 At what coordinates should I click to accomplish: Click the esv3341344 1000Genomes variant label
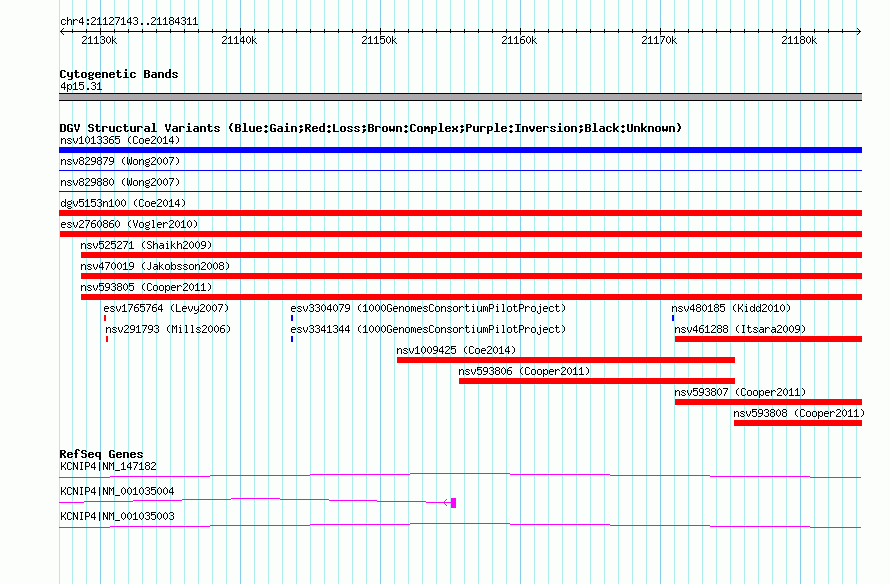428,329
